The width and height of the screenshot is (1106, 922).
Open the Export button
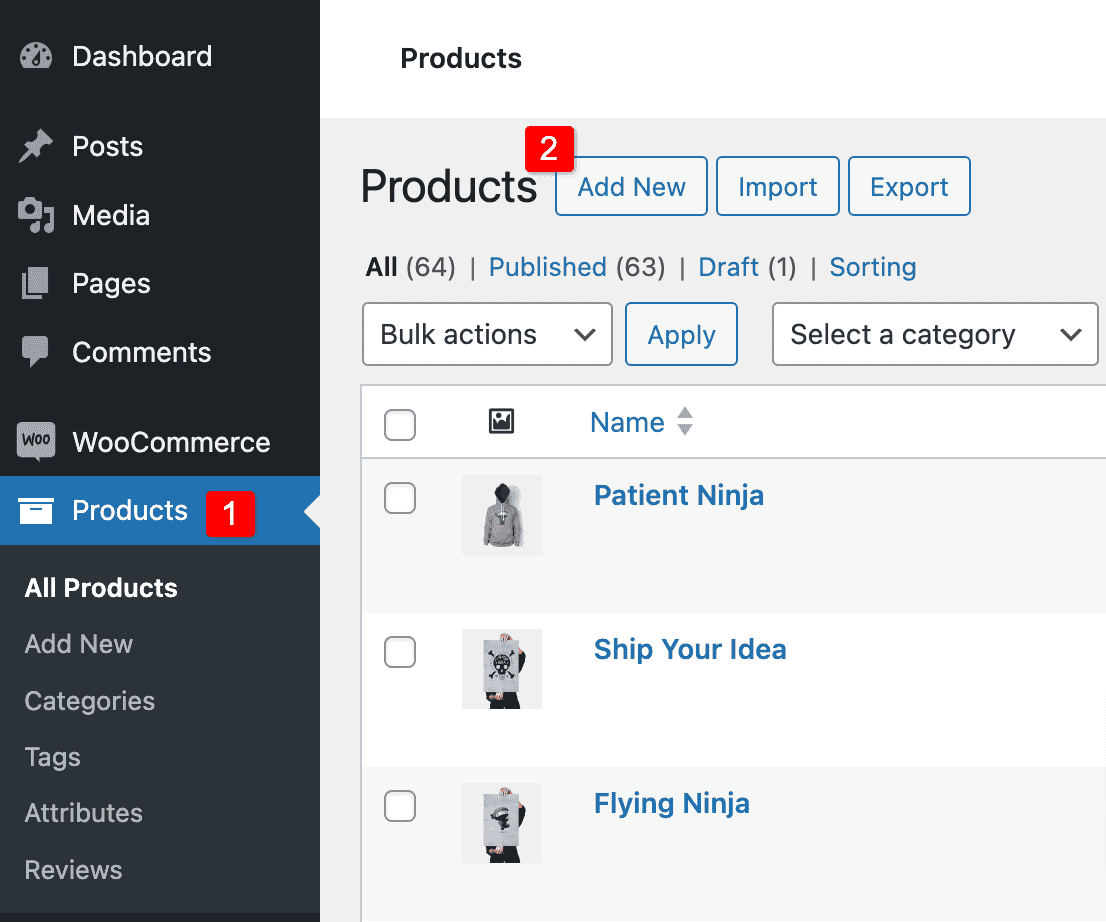(x=909, y=186)
